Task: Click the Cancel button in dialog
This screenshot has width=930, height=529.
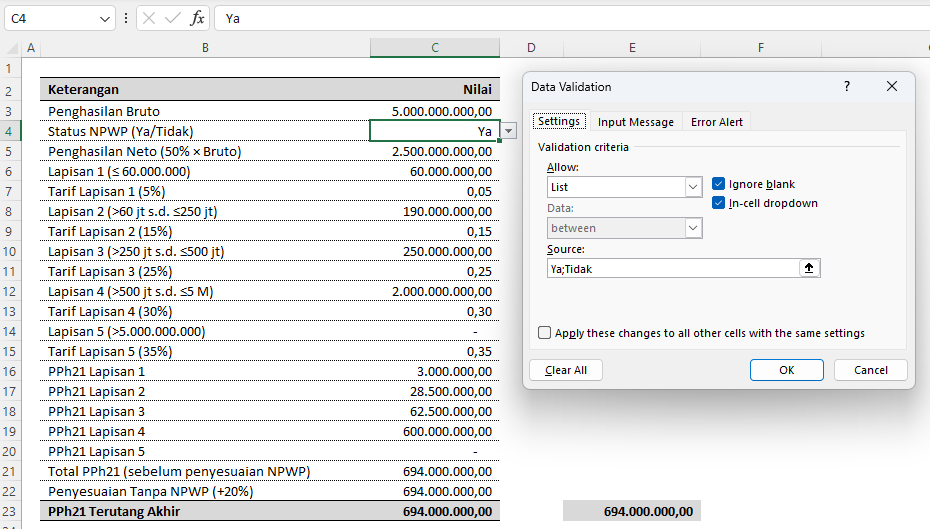Action: 871,370
